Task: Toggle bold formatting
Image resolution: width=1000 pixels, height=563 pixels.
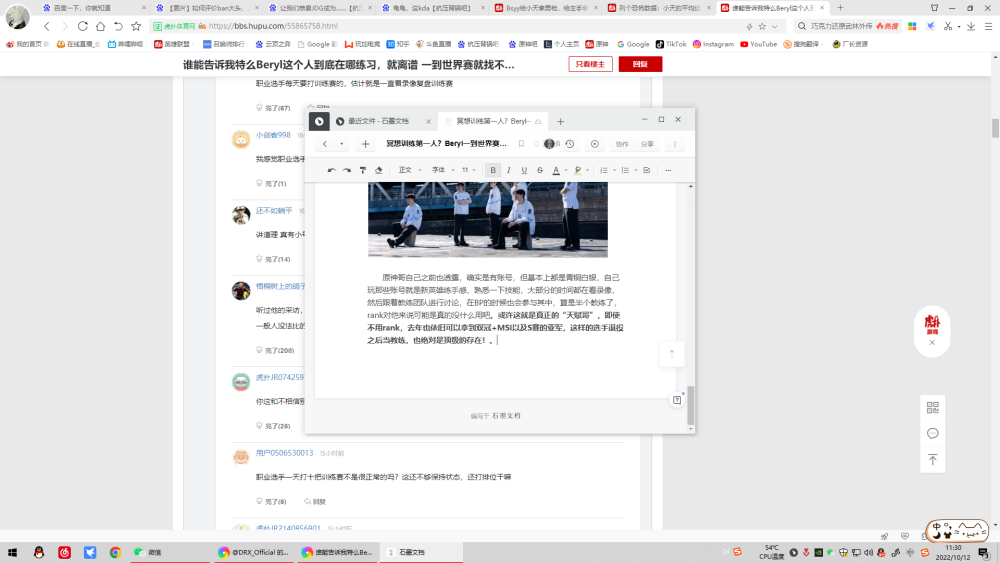Action: pyautogui.click(x=493, y=170)
